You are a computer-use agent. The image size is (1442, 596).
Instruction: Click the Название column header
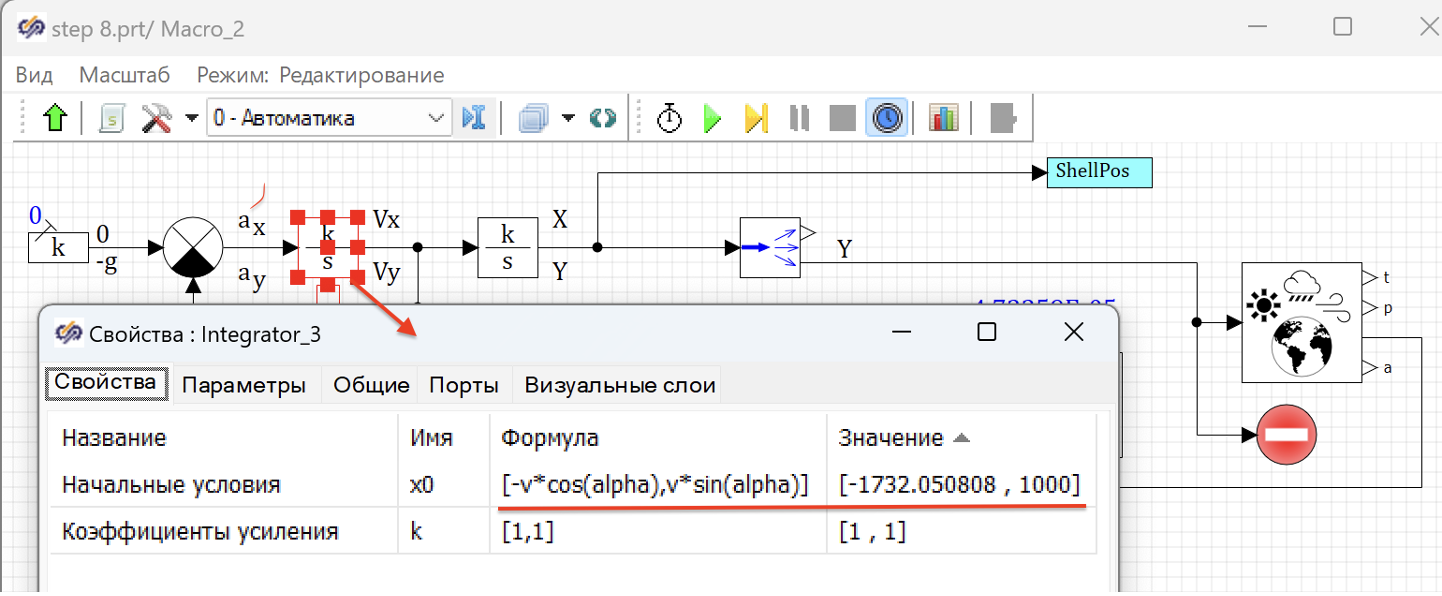point(224,438)
